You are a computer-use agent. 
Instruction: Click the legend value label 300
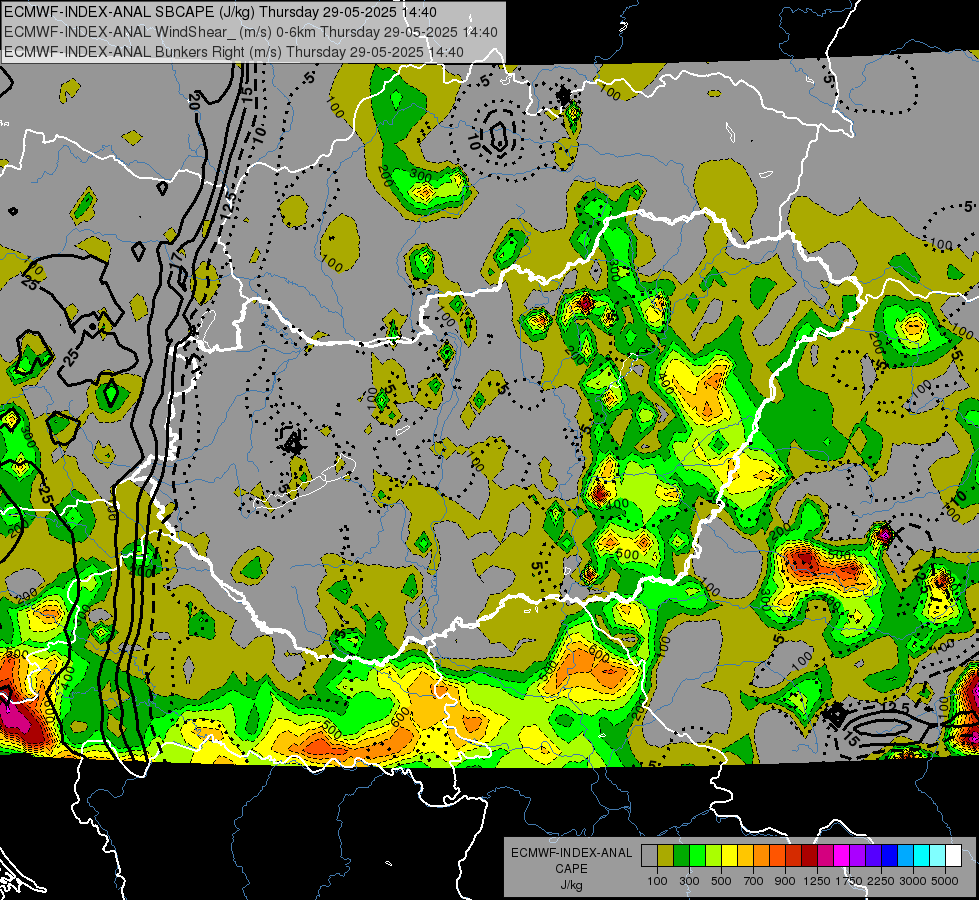tap(689, 881)
